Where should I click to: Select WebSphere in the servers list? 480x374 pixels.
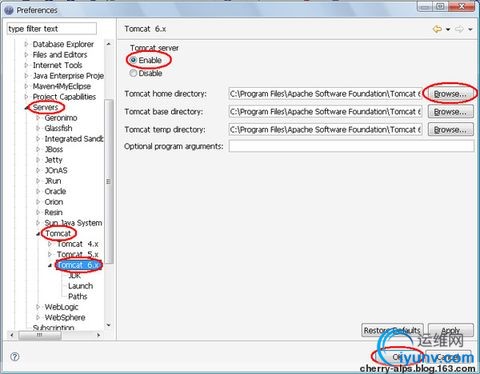tap(65, 317)
